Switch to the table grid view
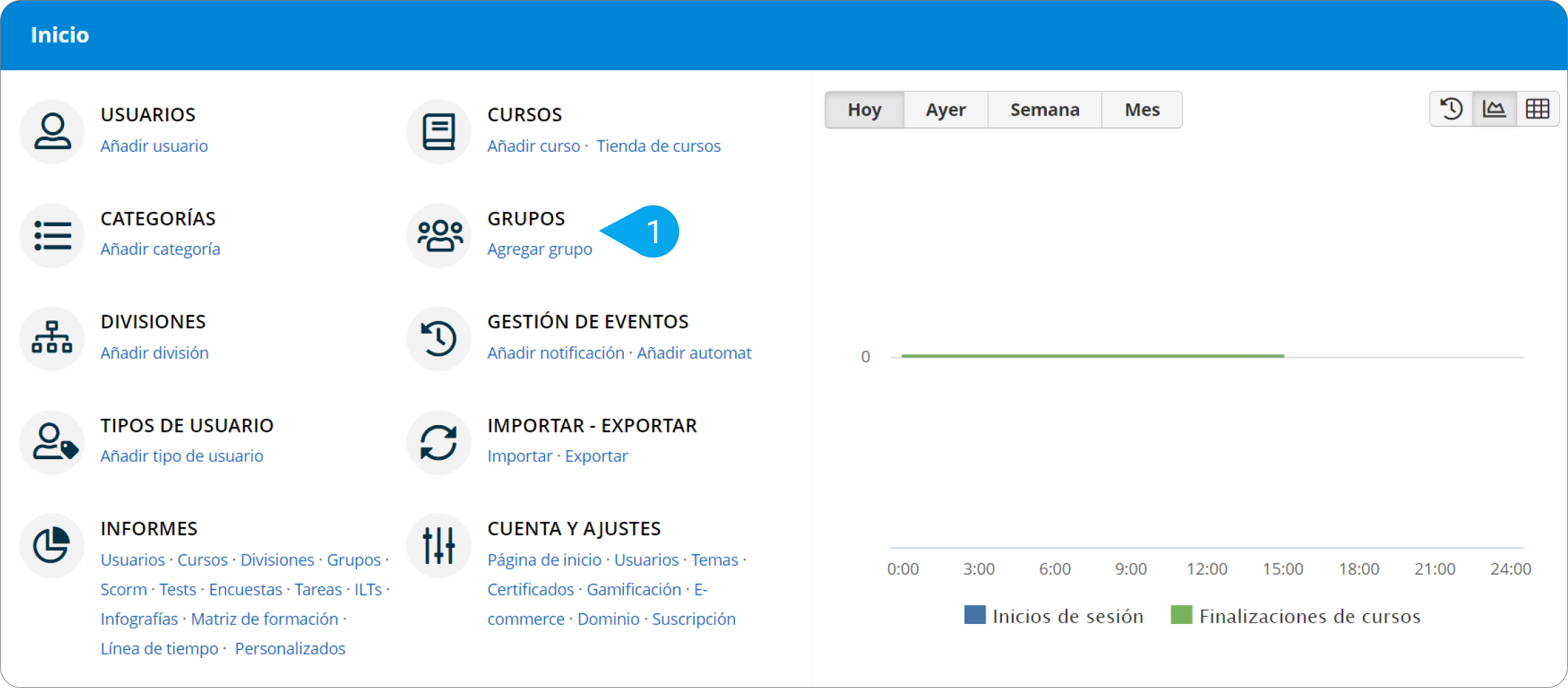This screenshot has height=688, width=1568. click(x=1537, y=109)
